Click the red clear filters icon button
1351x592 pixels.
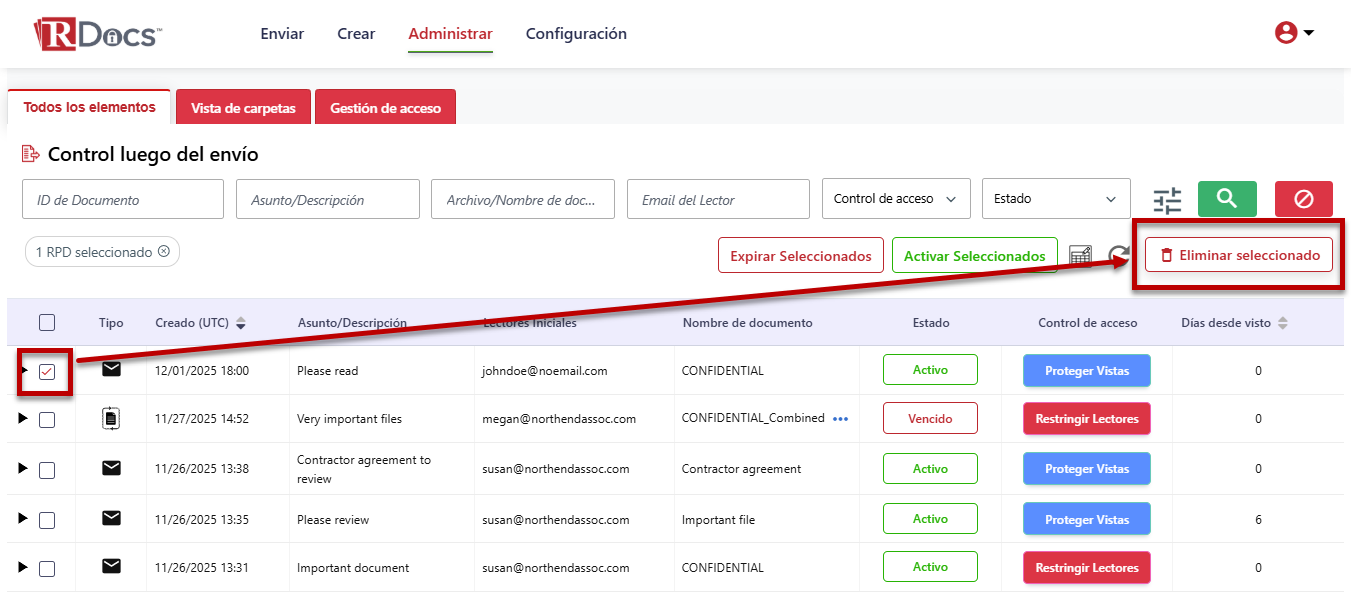(1303, 199)
